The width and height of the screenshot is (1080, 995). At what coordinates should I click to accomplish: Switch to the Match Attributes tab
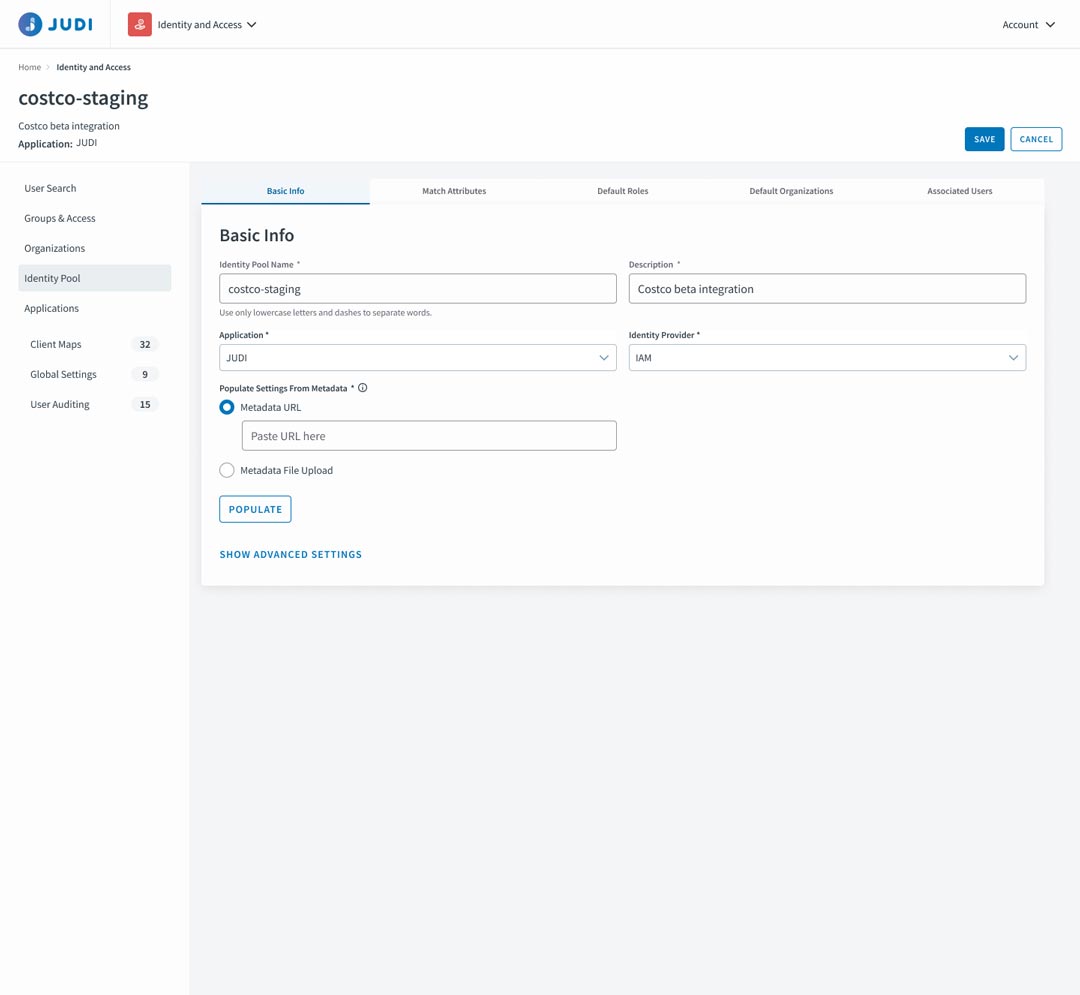pyautogui.click(x=454, y=191)
